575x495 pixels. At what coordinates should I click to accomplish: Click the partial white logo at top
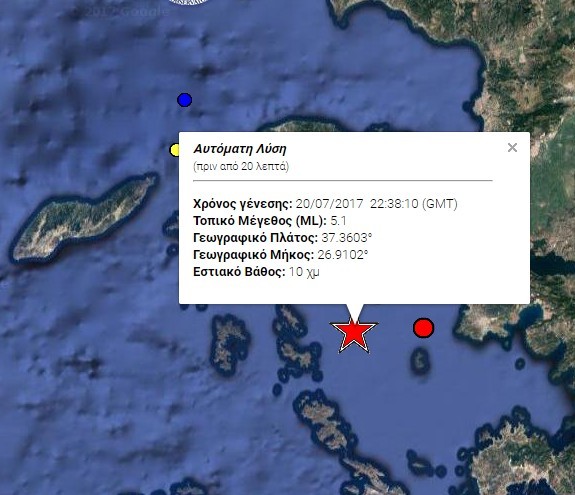click(x=190, y=2)
